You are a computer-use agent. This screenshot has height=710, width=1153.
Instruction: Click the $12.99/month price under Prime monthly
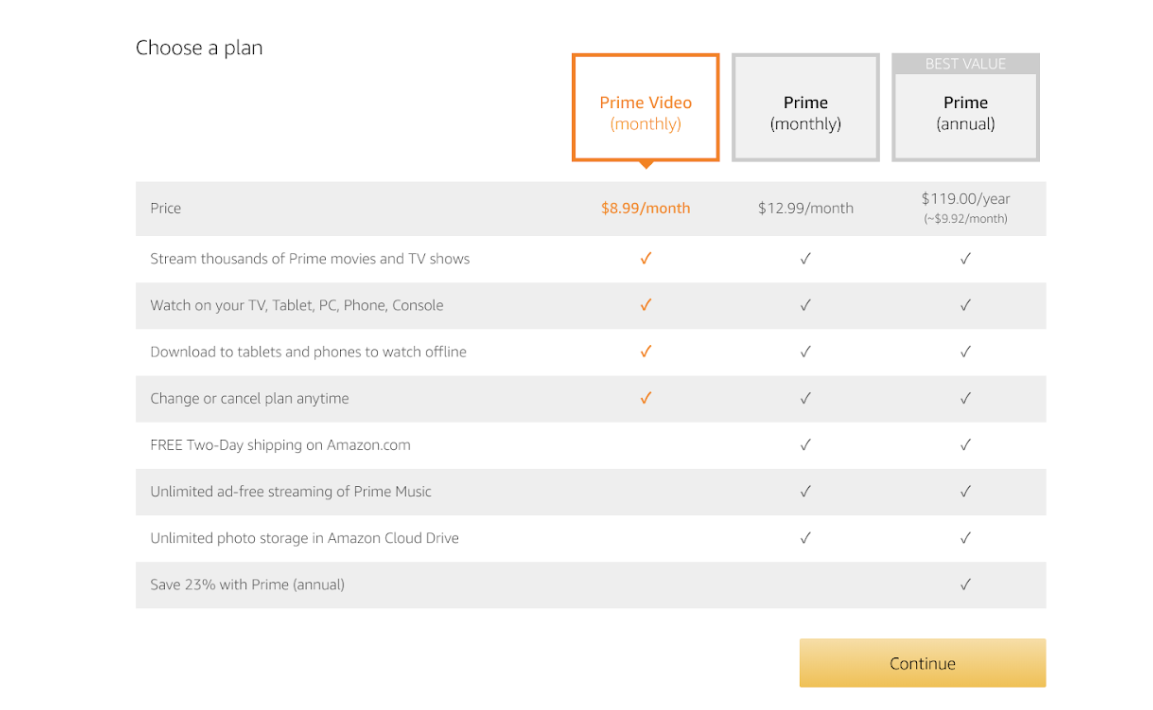805,208
